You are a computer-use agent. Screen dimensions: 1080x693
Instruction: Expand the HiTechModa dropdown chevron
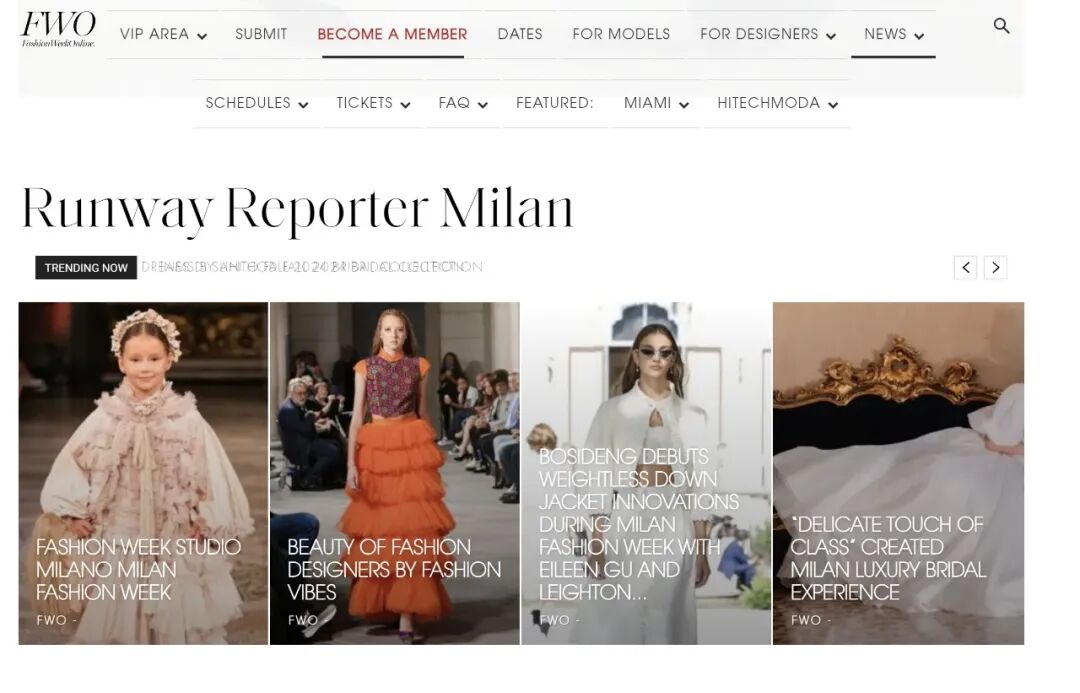pos(833,105)
